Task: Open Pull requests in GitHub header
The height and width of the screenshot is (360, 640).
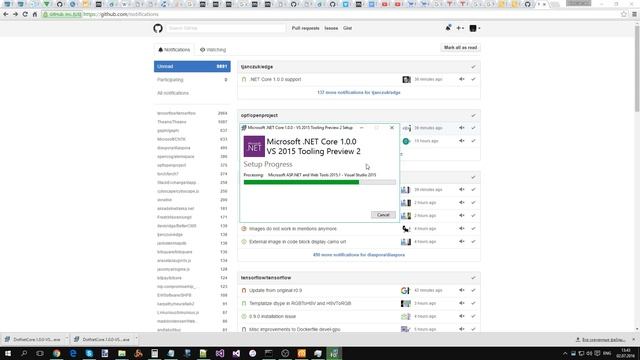Action: pyautogui.click(x=305, y=28)
